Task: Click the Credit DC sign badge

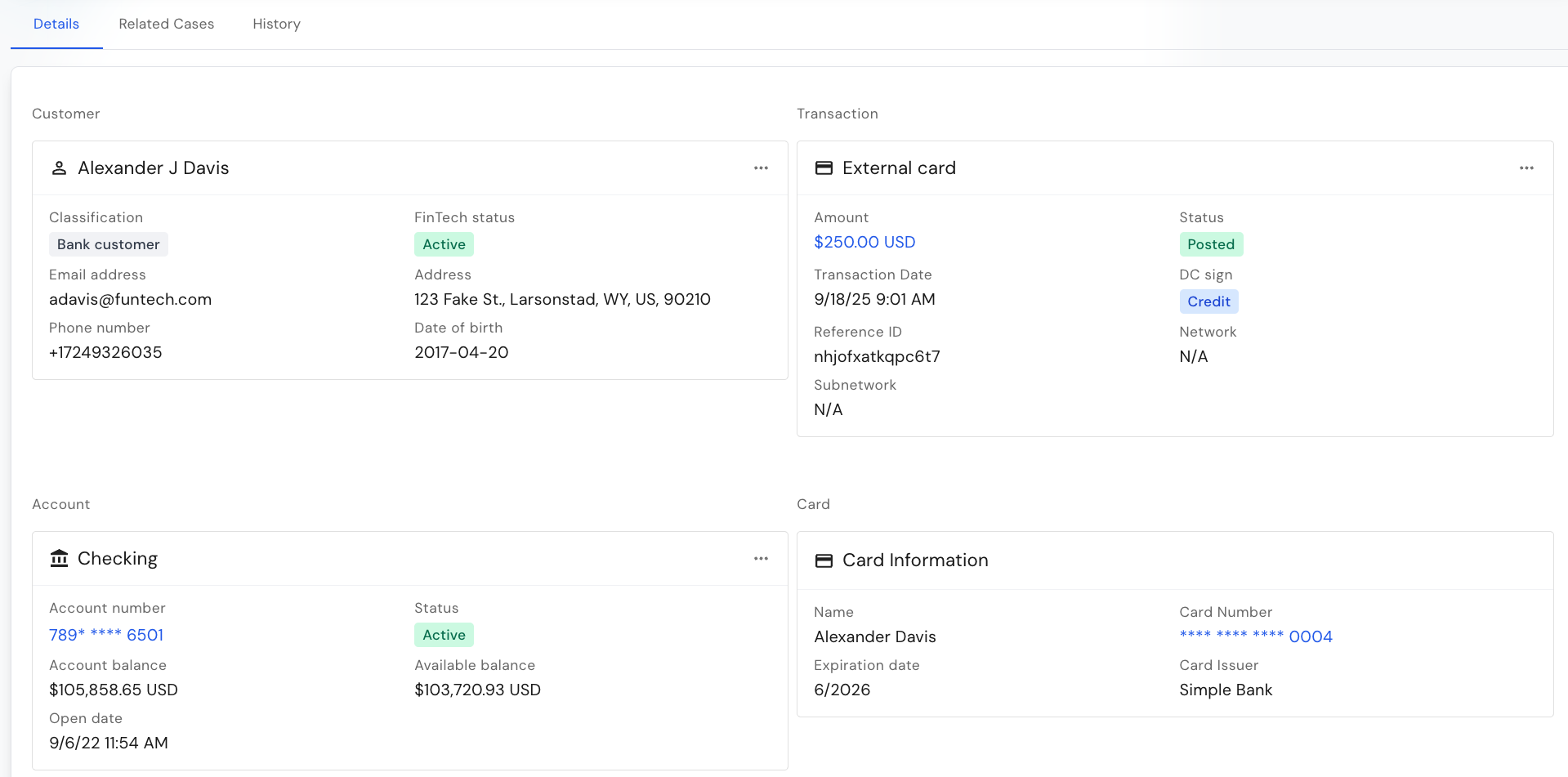Action: [1208, 302]
